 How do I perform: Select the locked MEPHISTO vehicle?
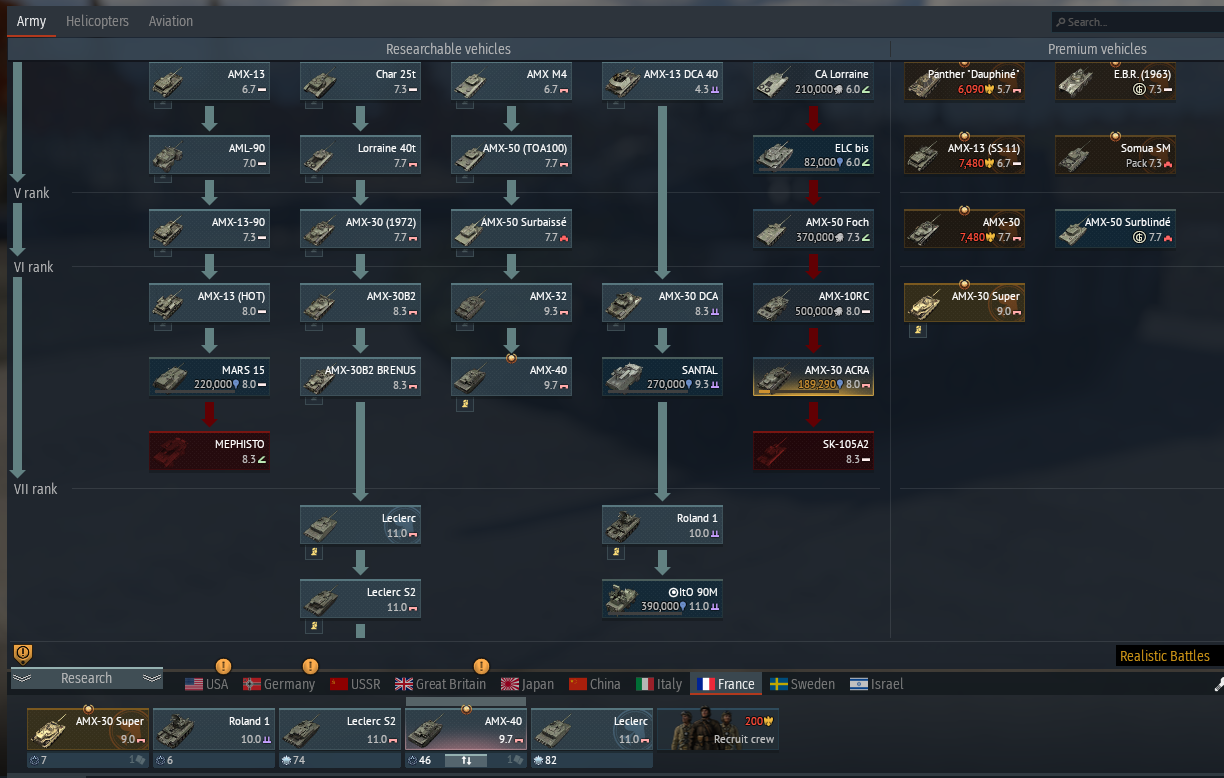[209, 451]
